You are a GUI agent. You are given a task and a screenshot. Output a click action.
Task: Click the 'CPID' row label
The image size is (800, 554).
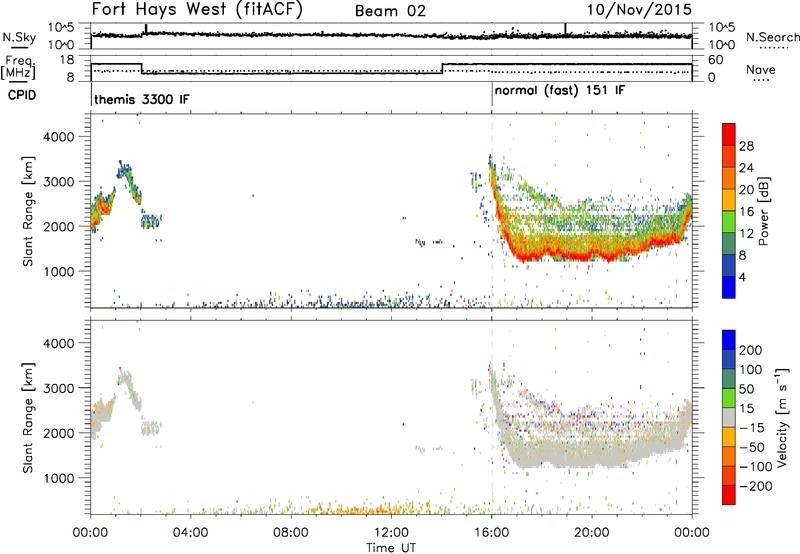tap(22, 95)
